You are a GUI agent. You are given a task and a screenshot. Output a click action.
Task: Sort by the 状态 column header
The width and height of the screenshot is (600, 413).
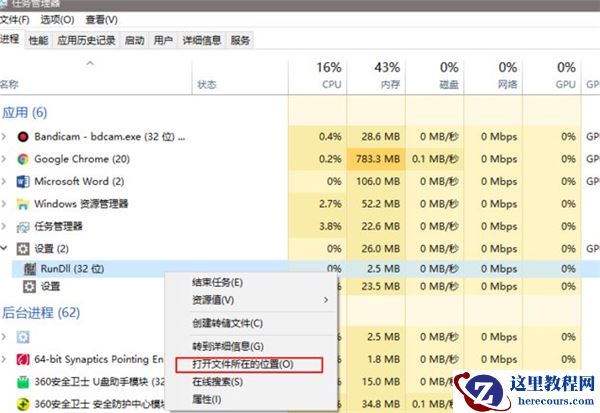207,84
